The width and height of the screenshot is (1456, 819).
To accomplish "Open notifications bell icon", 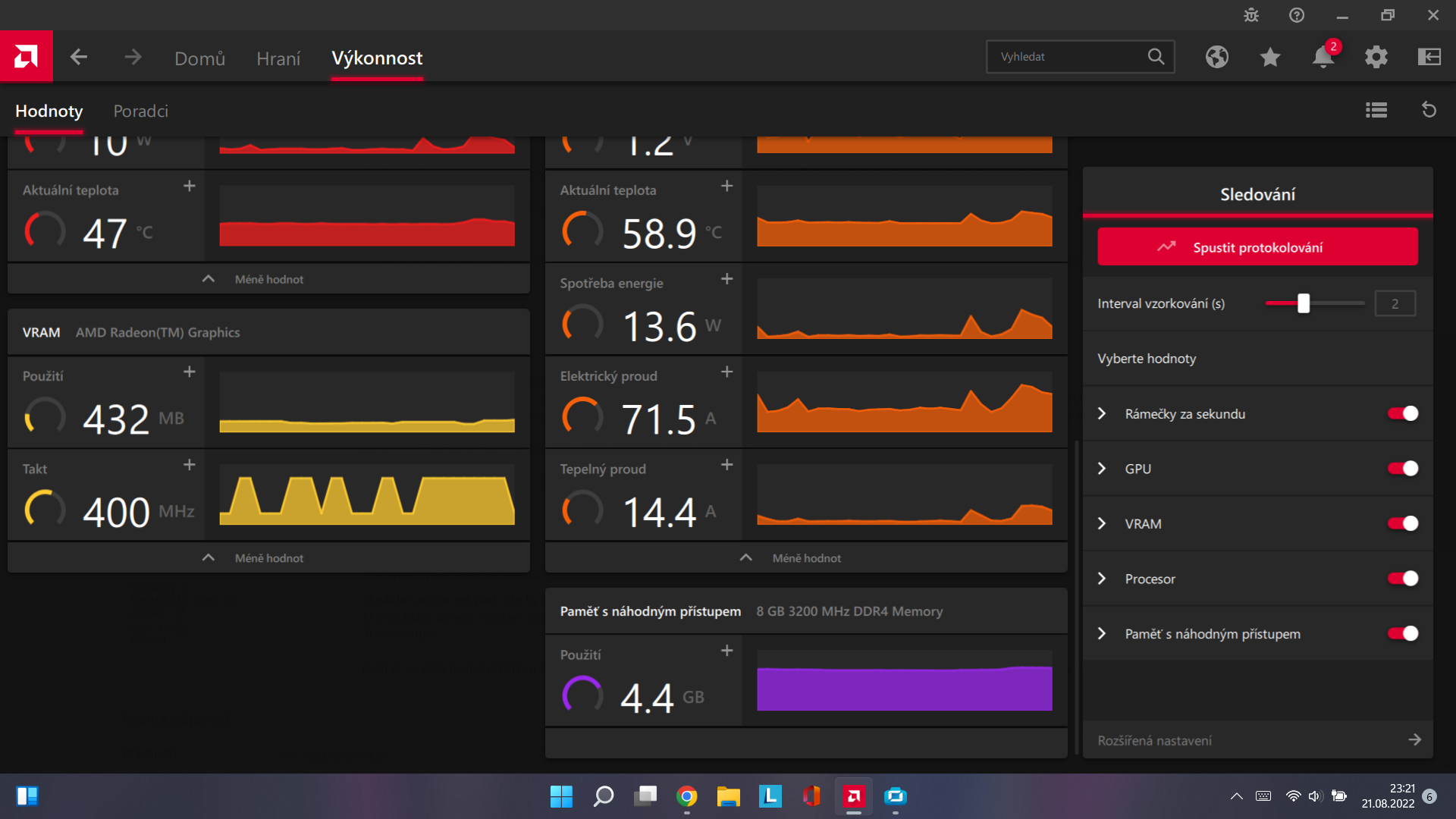I will coord(1323,57).
